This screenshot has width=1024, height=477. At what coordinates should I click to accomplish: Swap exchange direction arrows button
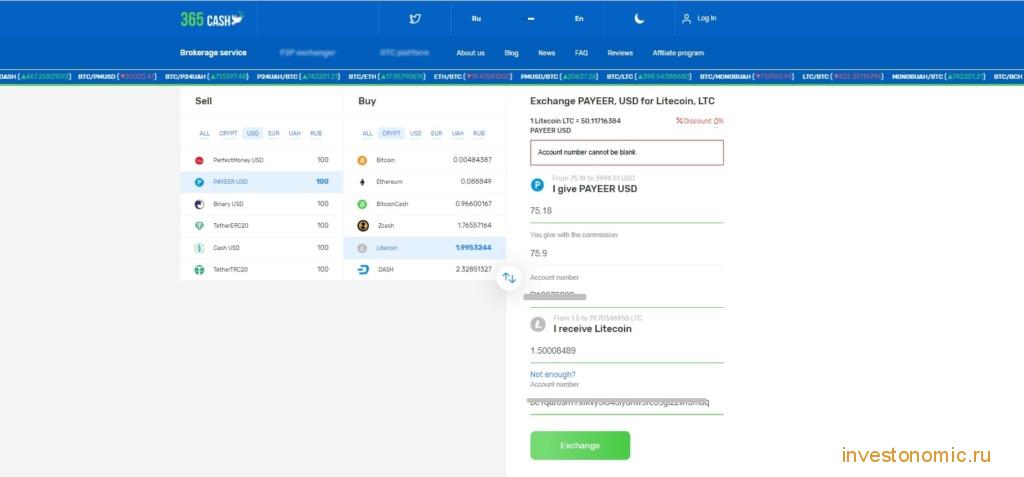[x=509, y=278]
